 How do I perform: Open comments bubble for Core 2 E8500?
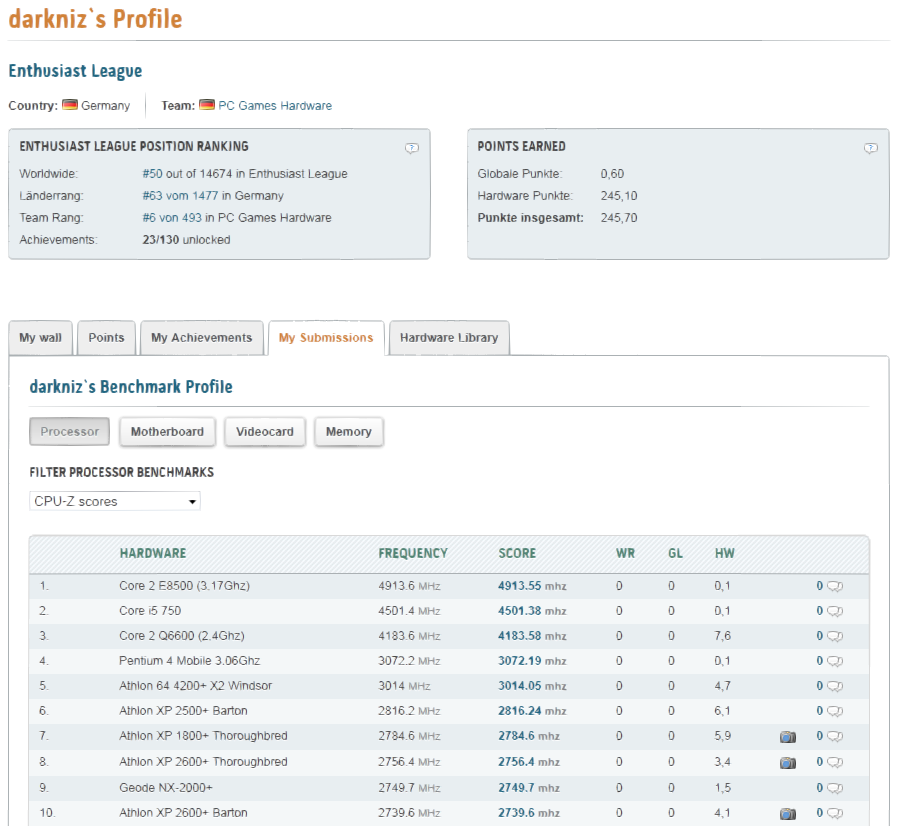tap(835, 586)
